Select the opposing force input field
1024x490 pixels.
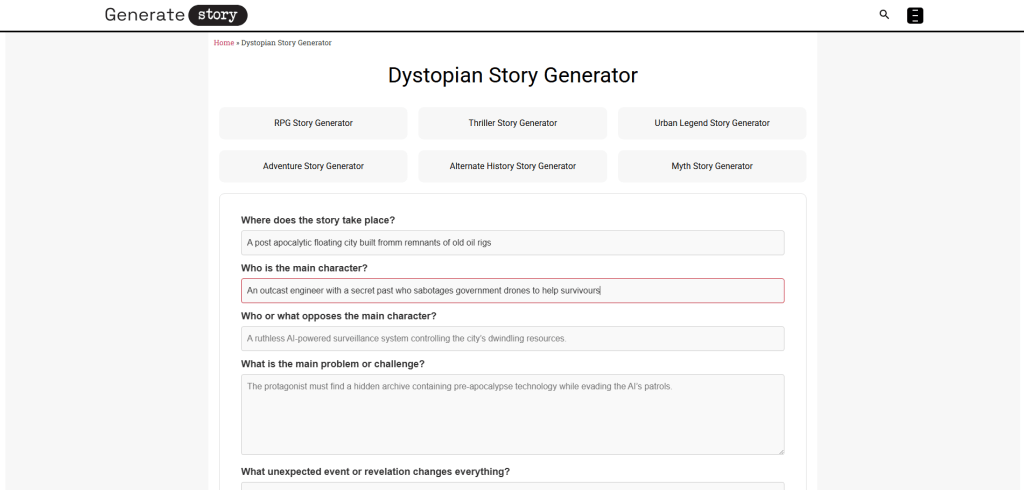[512, 338]
